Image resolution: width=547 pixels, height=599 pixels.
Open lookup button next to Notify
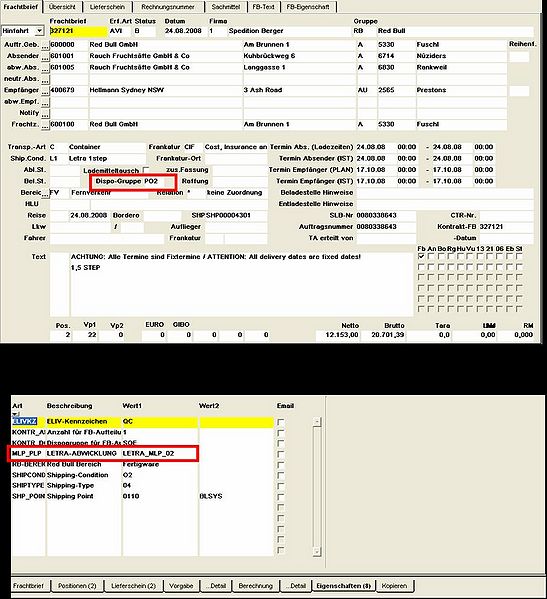(45, 114)
